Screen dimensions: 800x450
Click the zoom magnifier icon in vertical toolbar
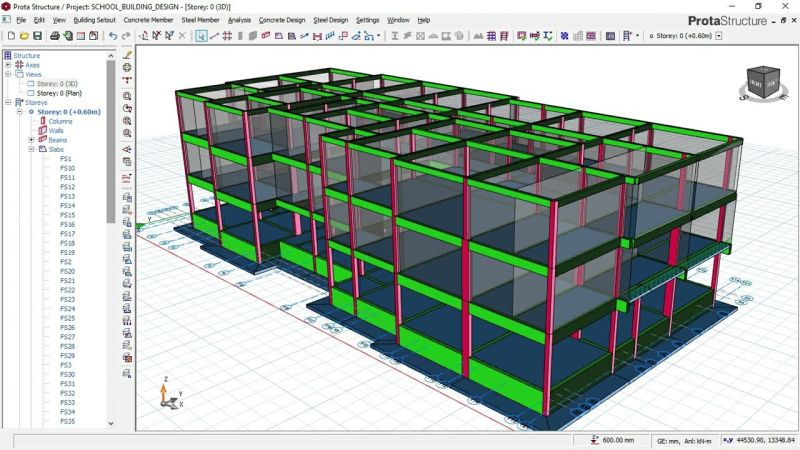click(x=127, y=96)
